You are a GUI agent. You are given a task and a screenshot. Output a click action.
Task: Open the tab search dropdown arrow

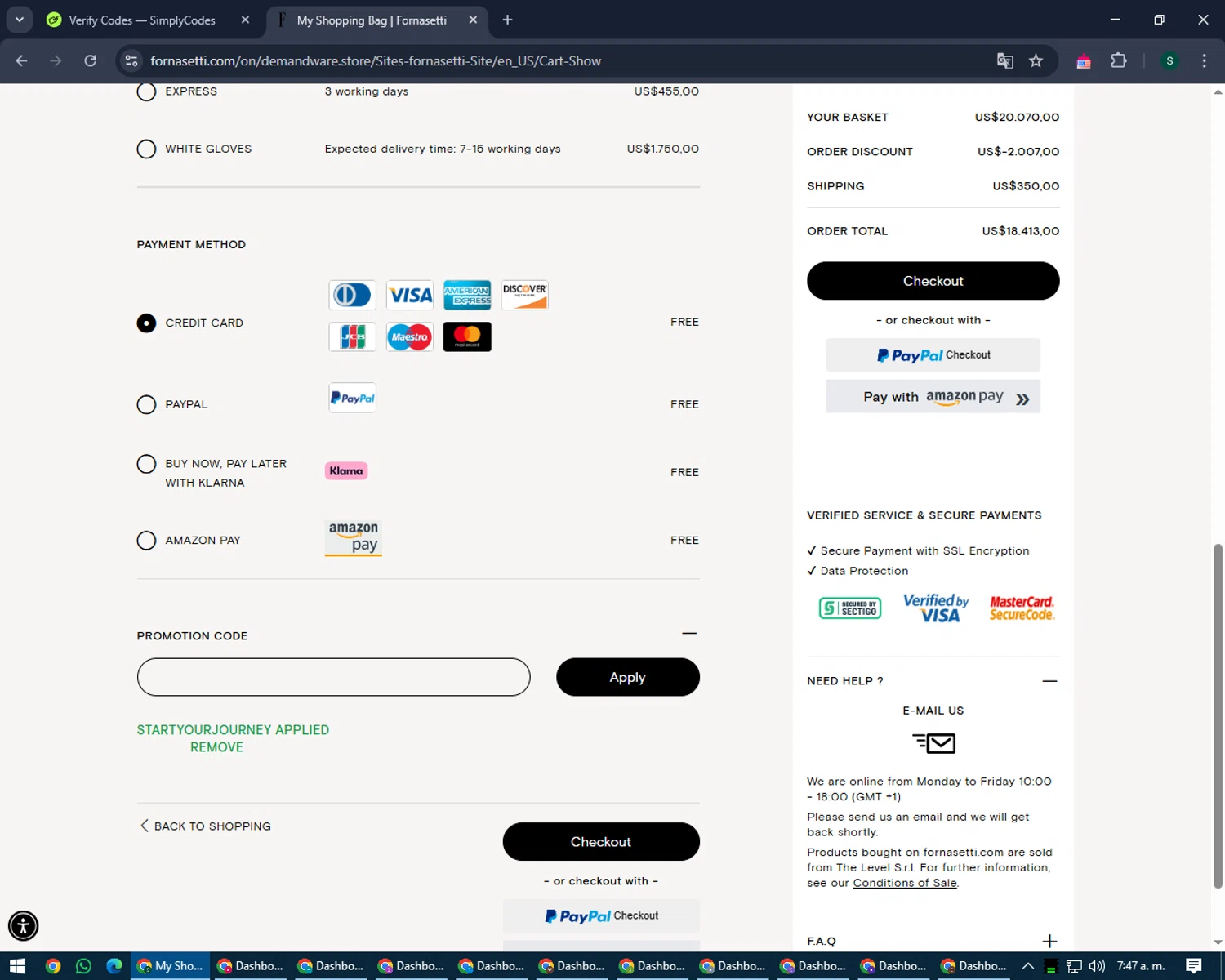pyautogui.click(x=19, y=20)
